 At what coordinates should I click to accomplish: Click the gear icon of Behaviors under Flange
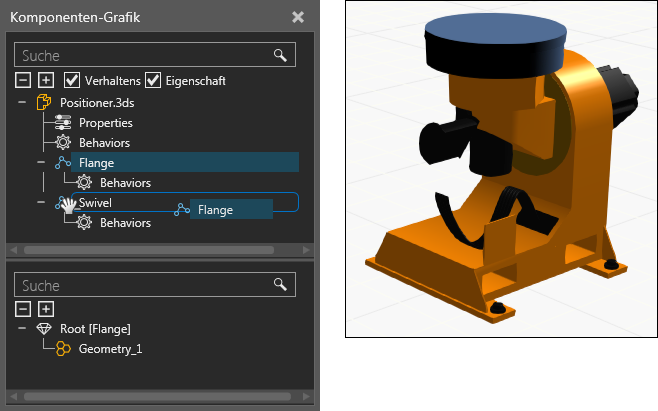[x=84, y=182]
